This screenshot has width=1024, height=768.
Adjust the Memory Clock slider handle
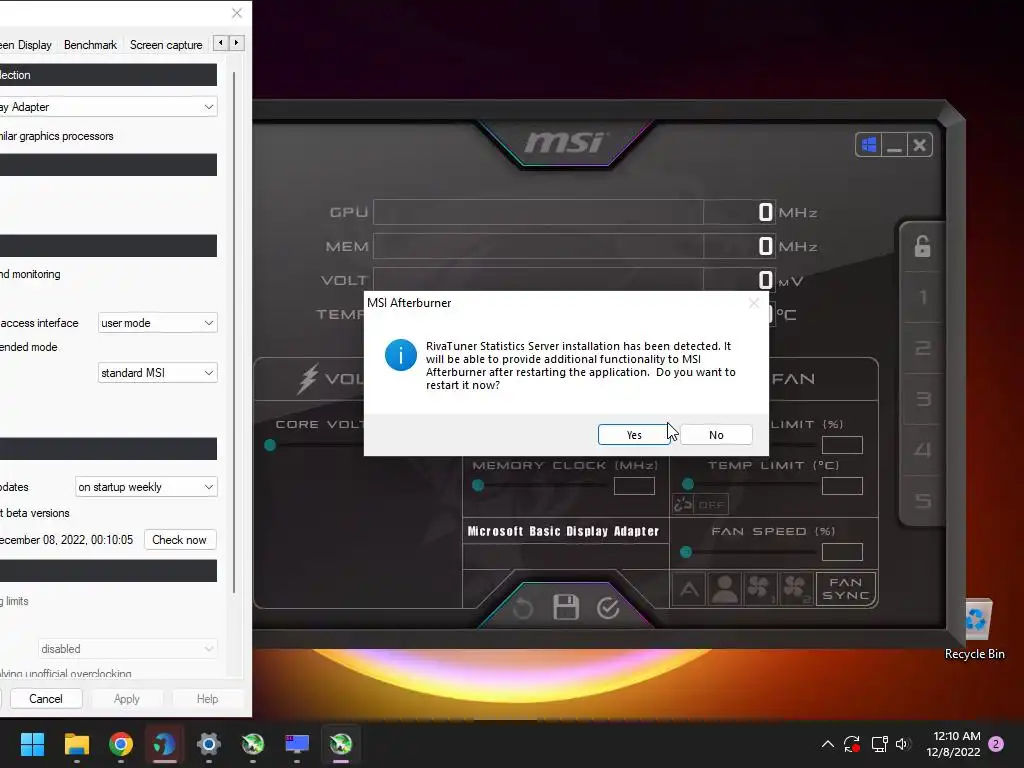(478, 485)
